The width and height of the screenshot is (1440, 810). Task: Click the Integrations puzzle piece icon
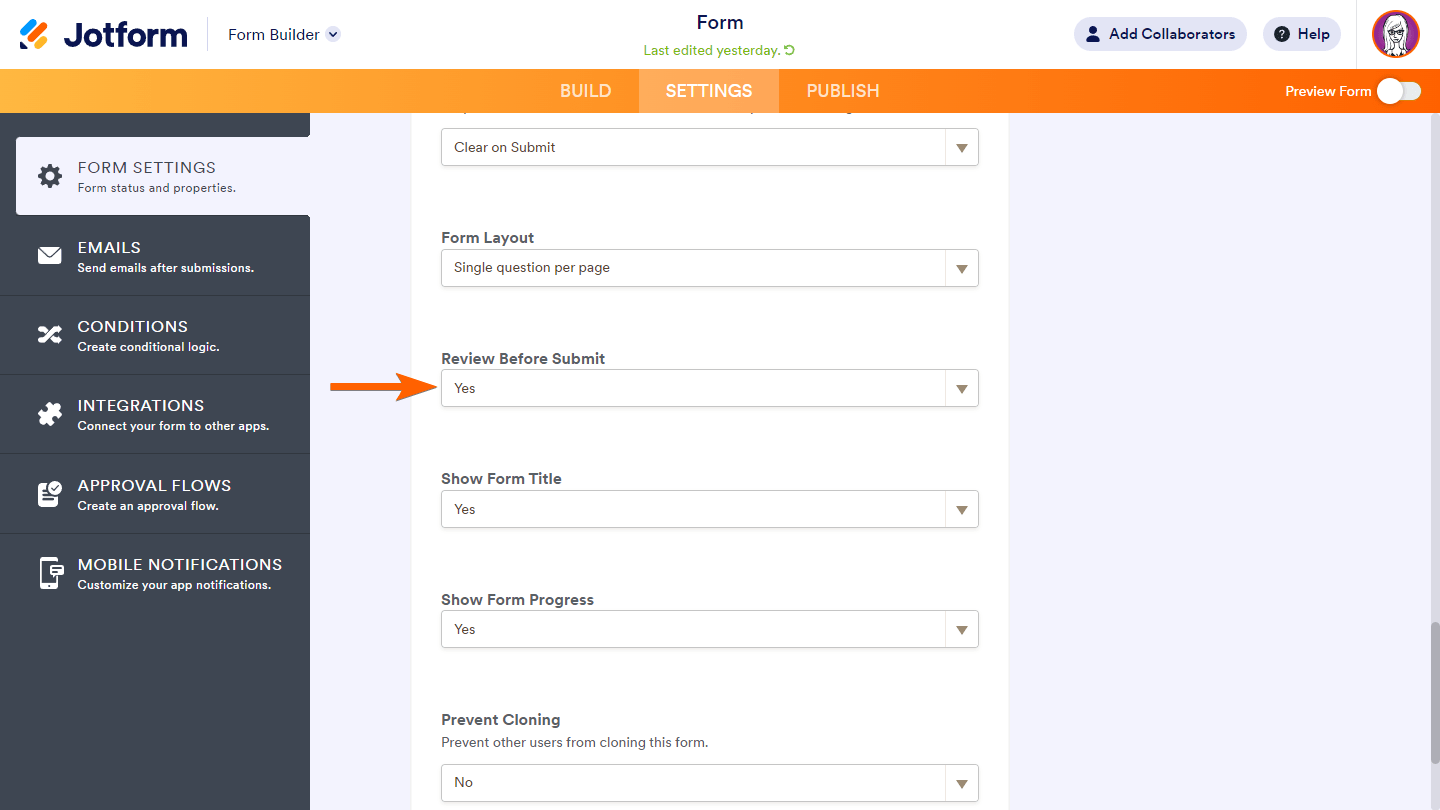[x=49, y=414]
